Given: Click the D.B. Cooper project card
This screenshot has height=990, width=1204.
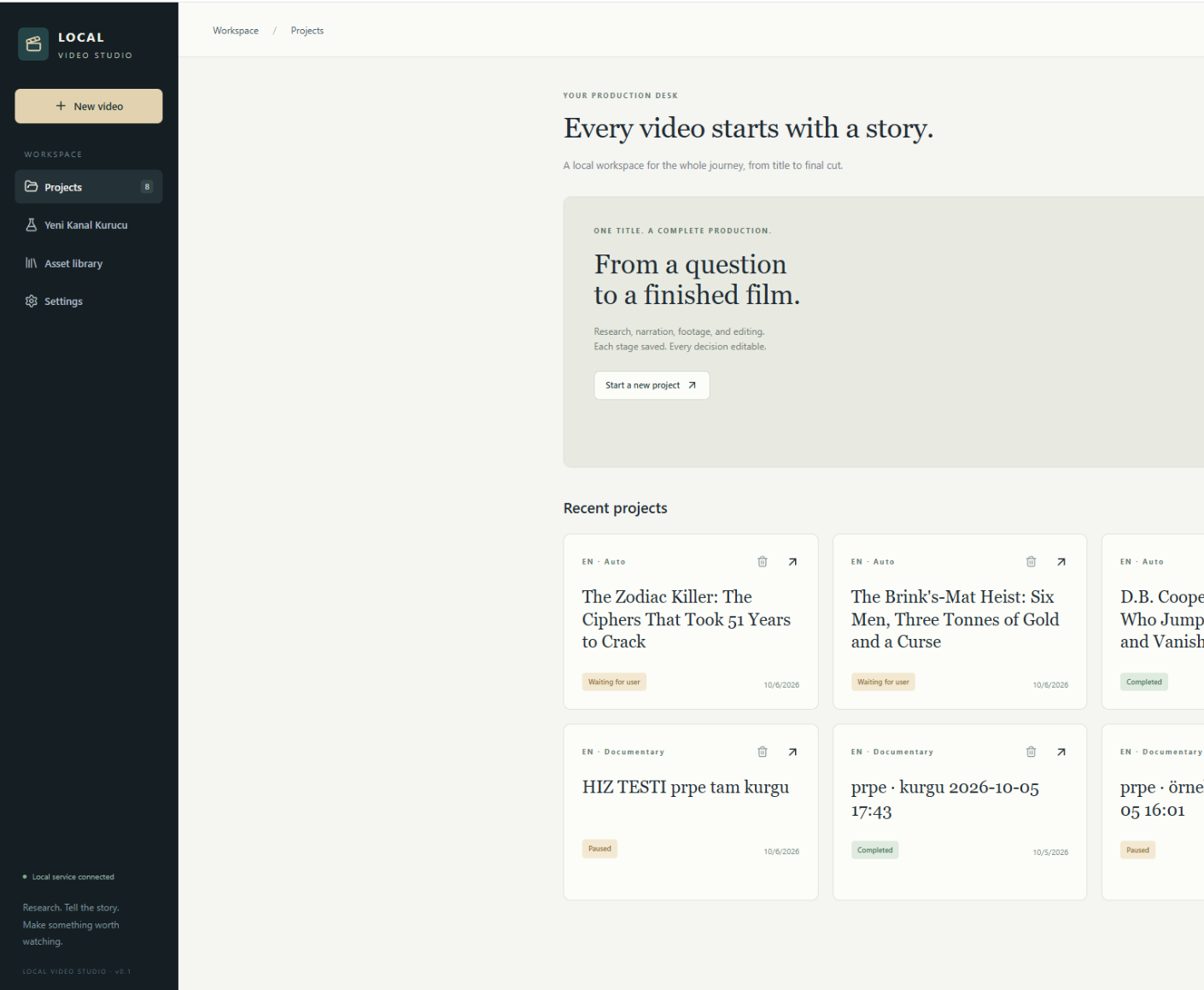Looking at the screenshot, I should (1153, 622).
